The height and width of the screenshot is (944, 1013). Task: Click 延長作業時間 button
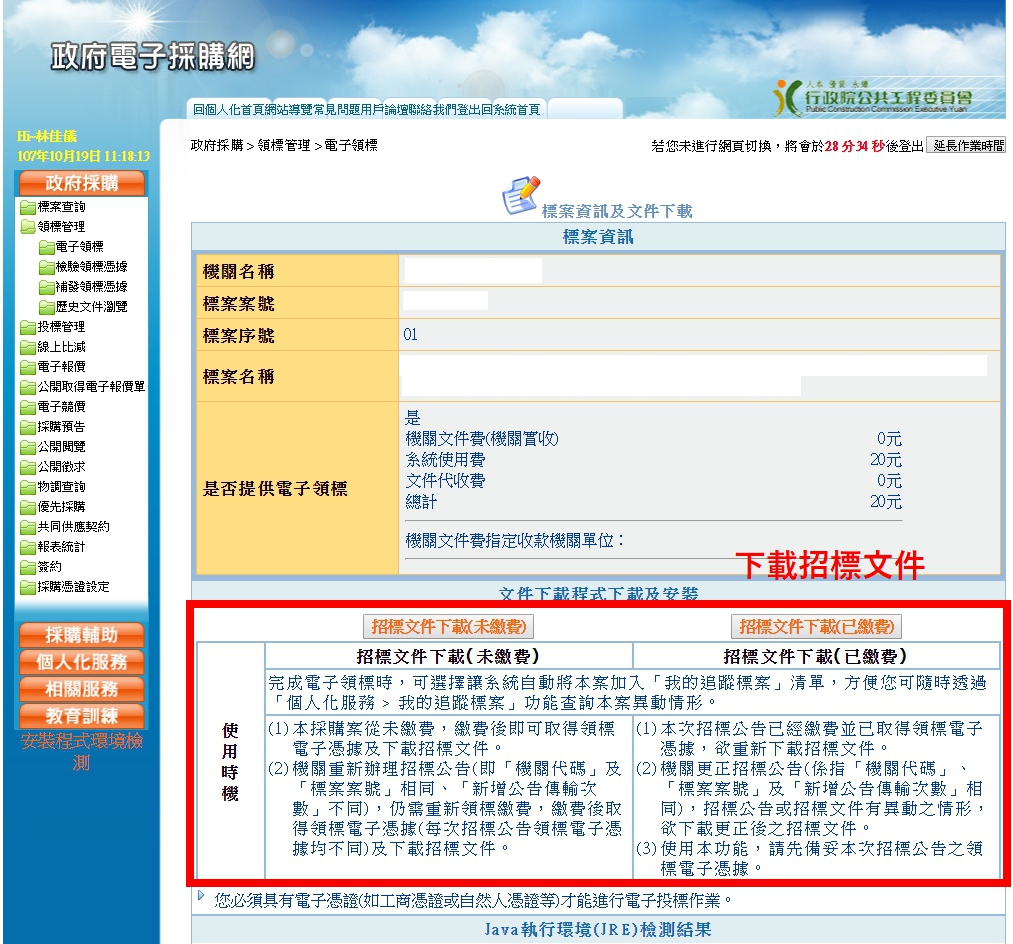[966, 145]
